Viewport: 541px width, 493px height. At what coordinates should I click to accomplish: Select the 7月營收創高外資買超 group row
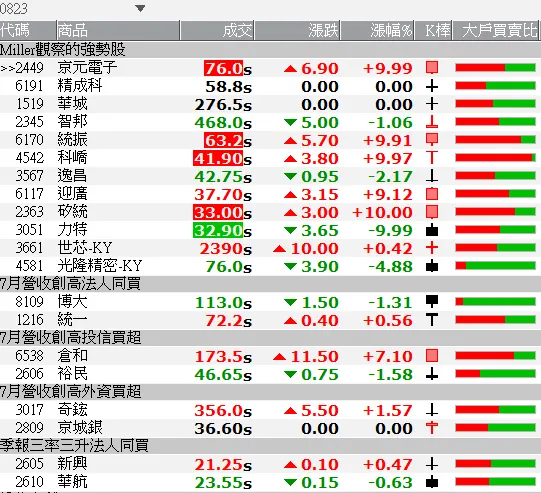coord(270,392)
